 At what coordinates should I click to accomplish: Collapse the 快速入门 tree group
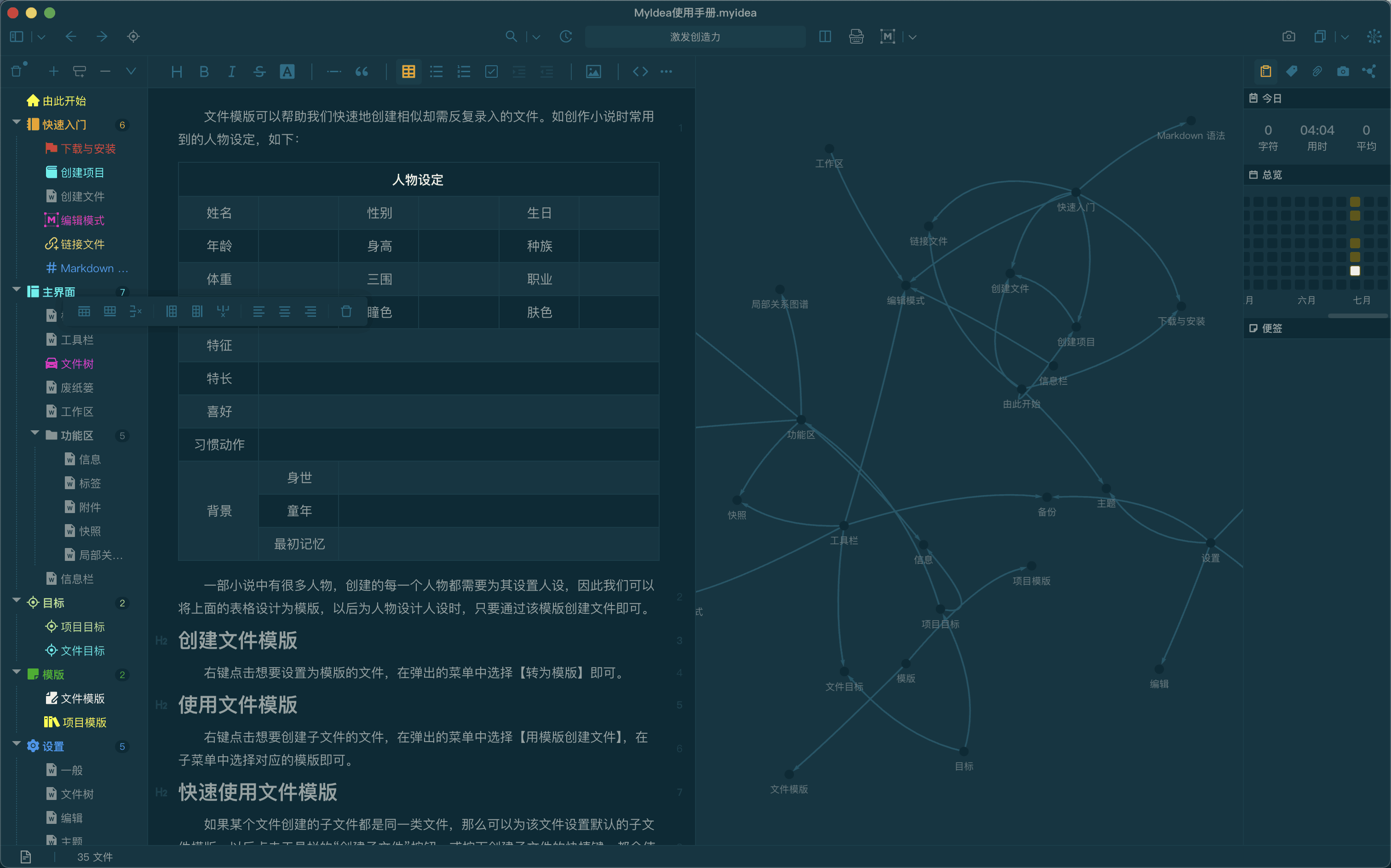16,123
